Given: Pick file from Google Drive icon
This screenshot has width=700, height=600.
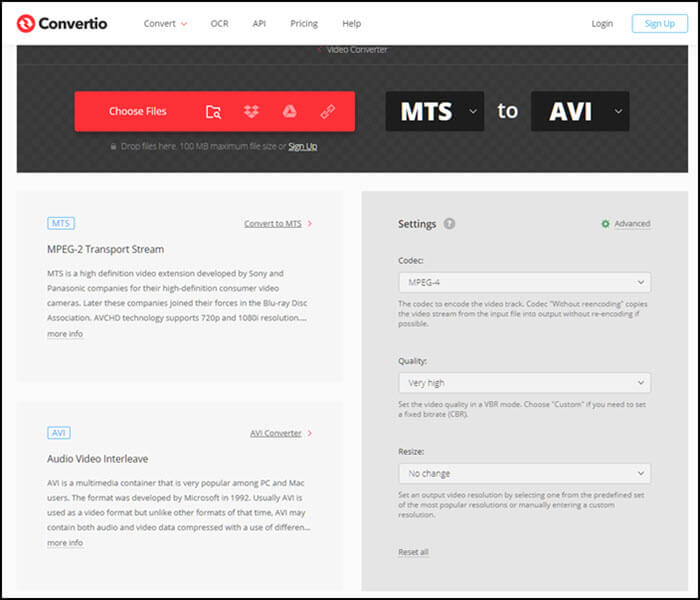Looking at the screenshot, I should [x=288, y=112].
